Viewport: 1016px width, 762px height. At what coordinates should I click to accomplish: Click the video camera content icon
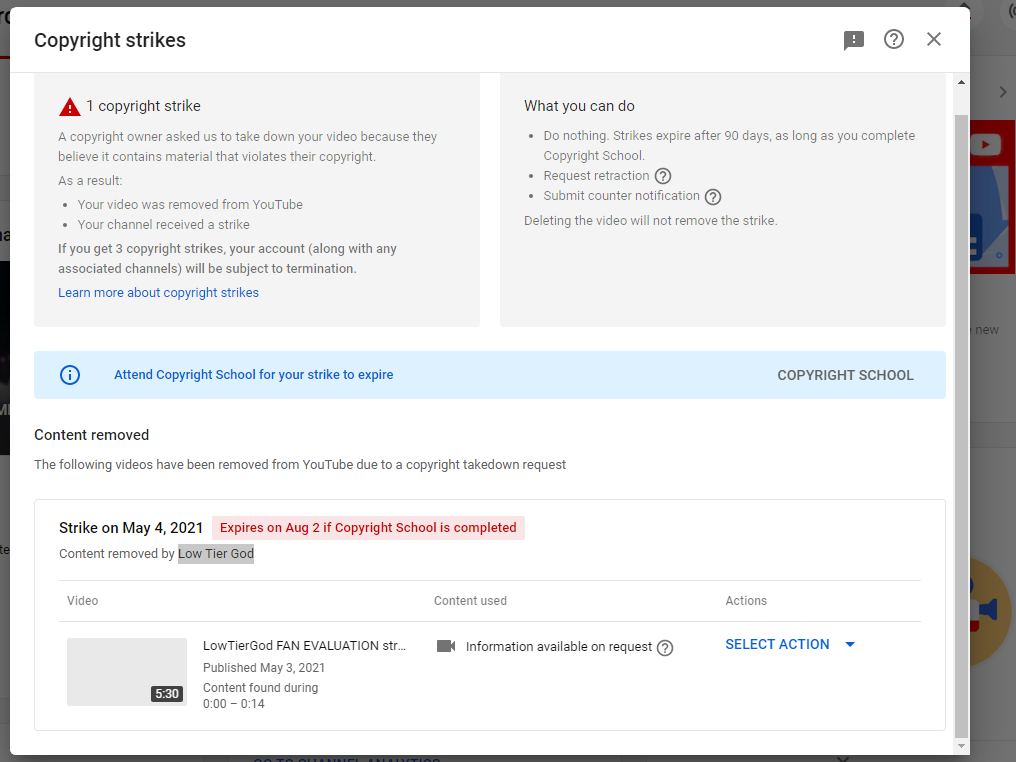[446, 646]
